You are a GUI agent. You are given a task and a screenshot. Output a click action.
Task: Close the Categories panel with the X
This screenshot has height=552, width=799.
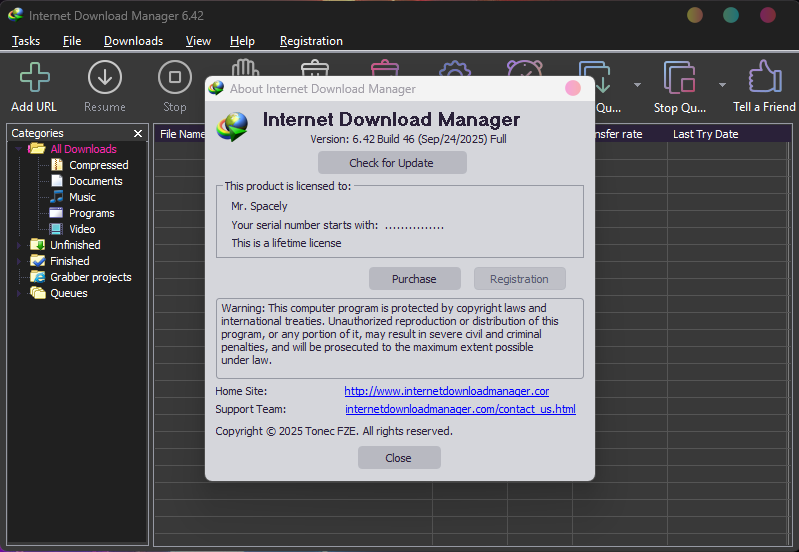tap(138, 134)
